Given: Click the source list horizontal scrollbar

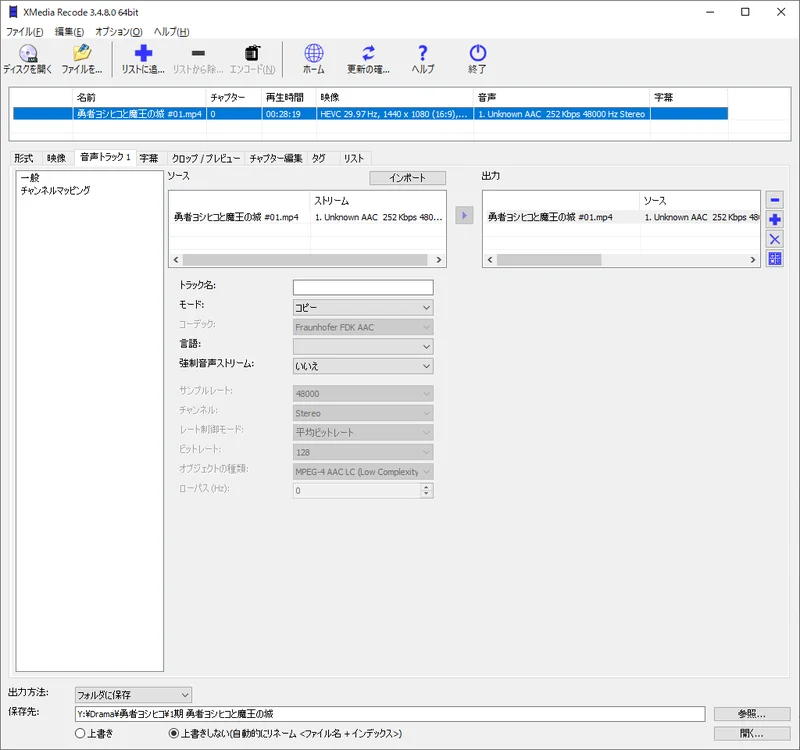Looking at the screenshot, I should pos(306,259).
